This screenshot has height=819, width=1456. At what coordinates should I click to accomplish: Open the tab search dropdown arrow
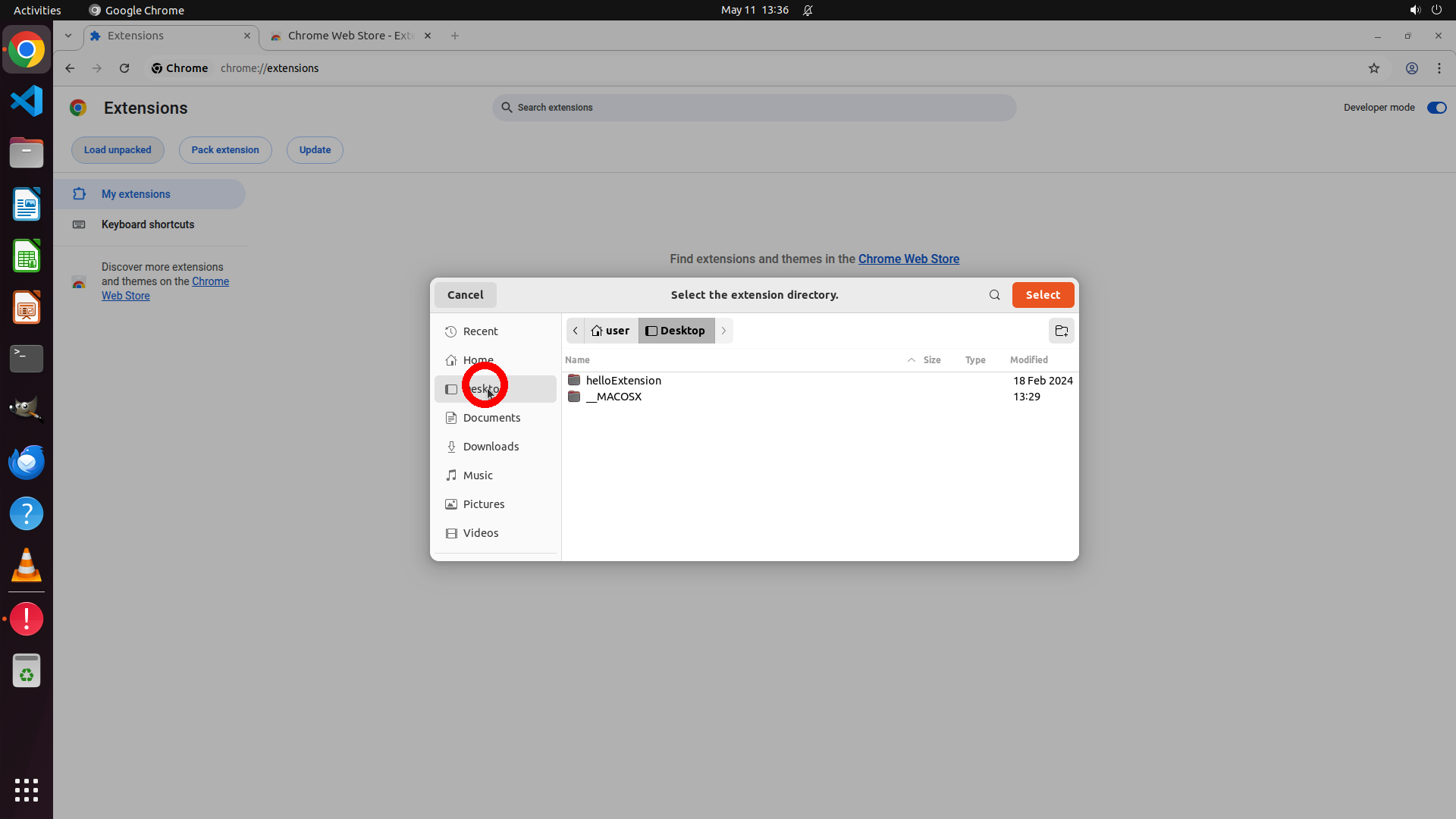click(68, 36)
